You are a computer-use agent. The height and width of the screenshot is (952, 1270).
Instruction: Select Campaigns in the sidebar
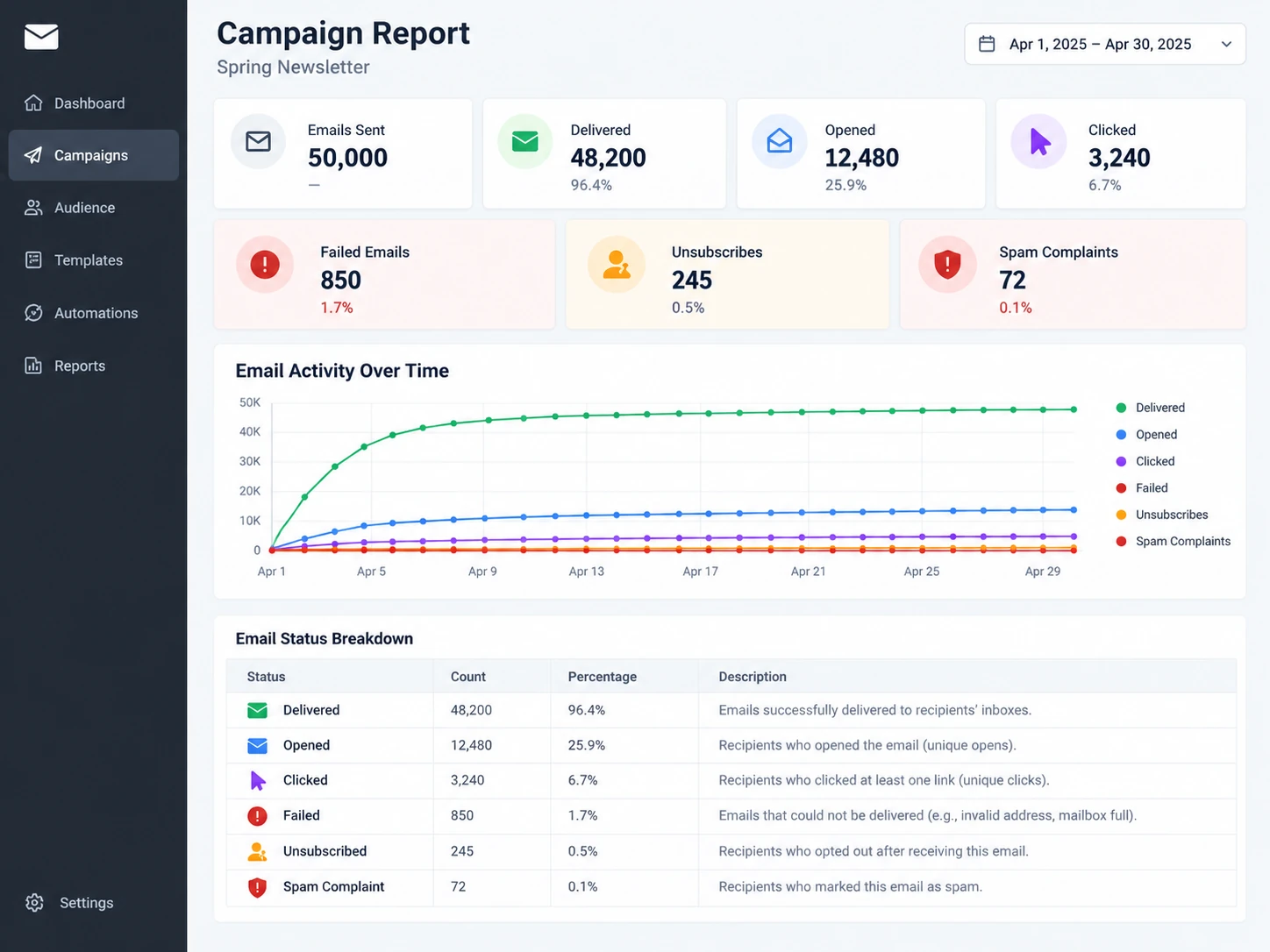click(x=94, y=155)
